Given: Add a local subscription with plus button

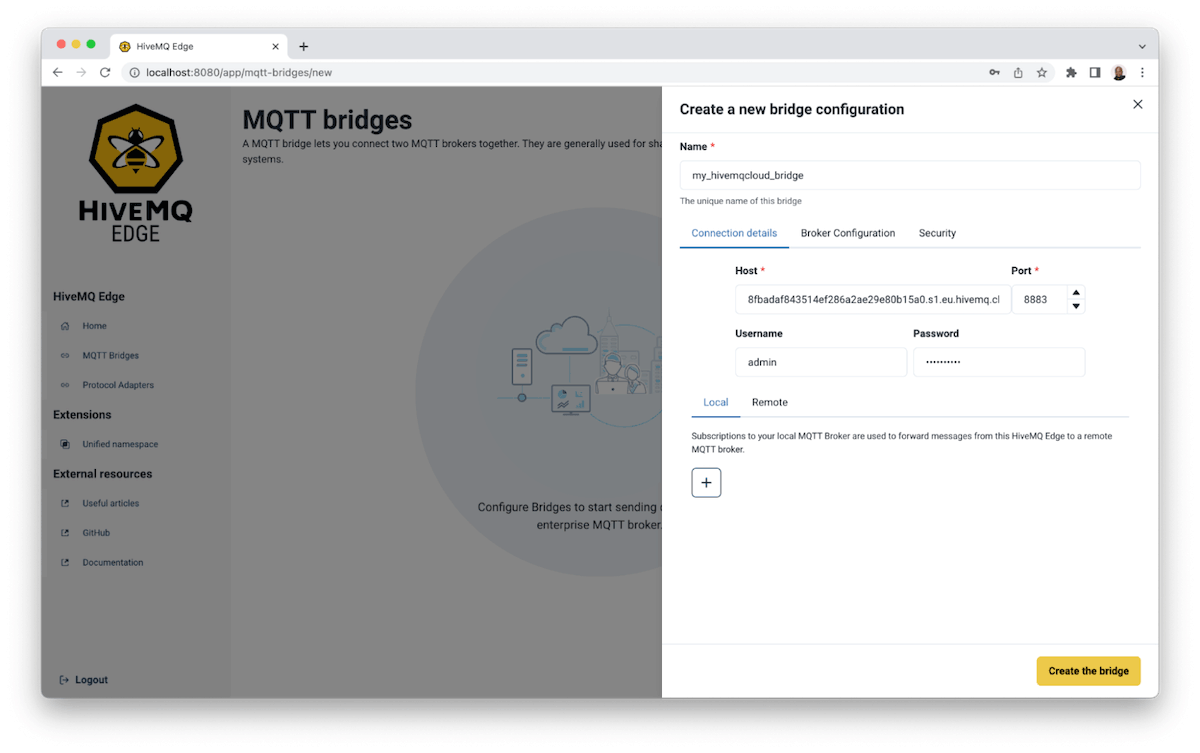Looking at the screenshot, I should coord(706,483).
